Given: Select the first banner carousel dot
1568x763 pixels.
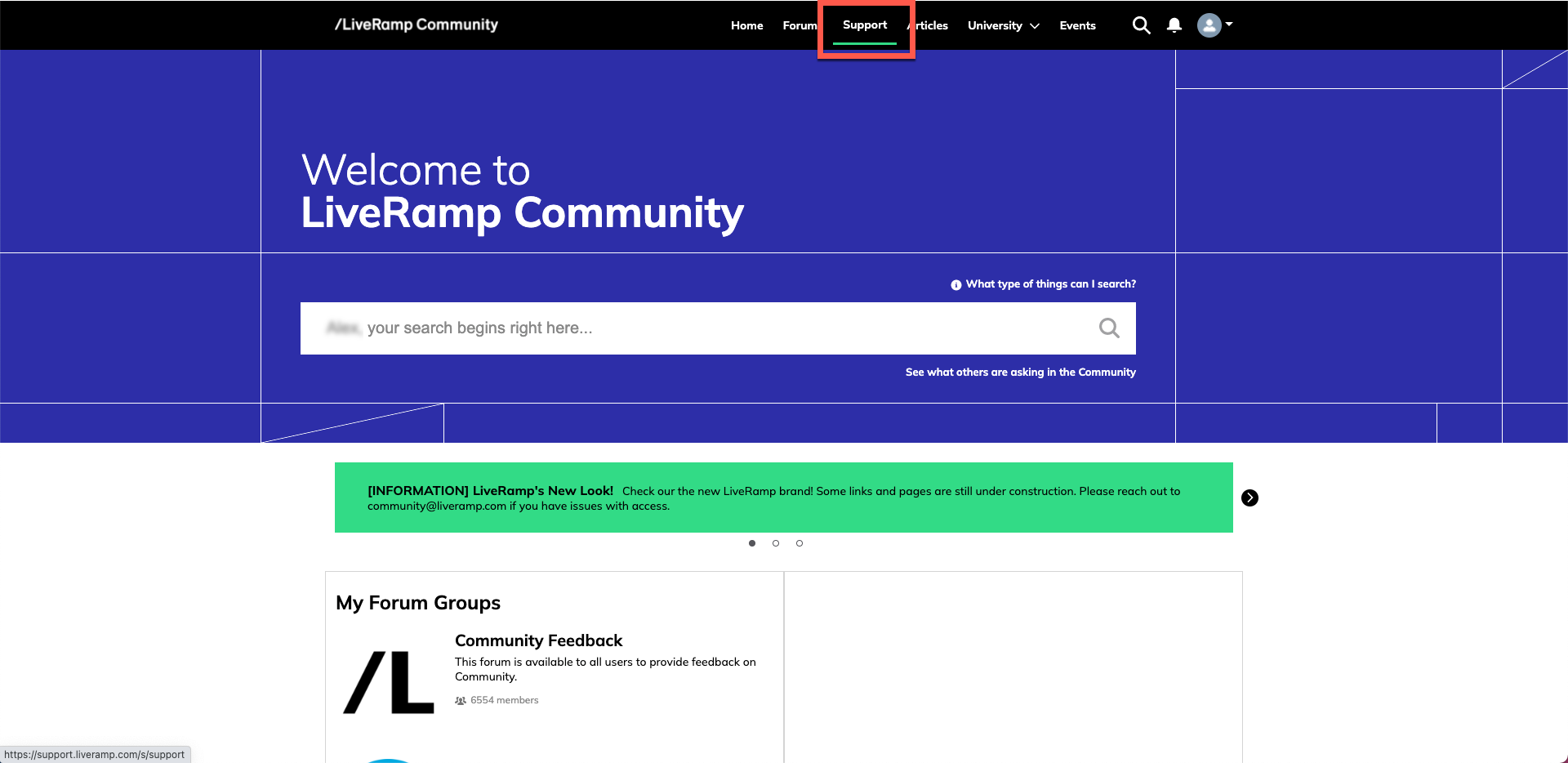Looking at the screenshot, I should (x=752, y=543).
